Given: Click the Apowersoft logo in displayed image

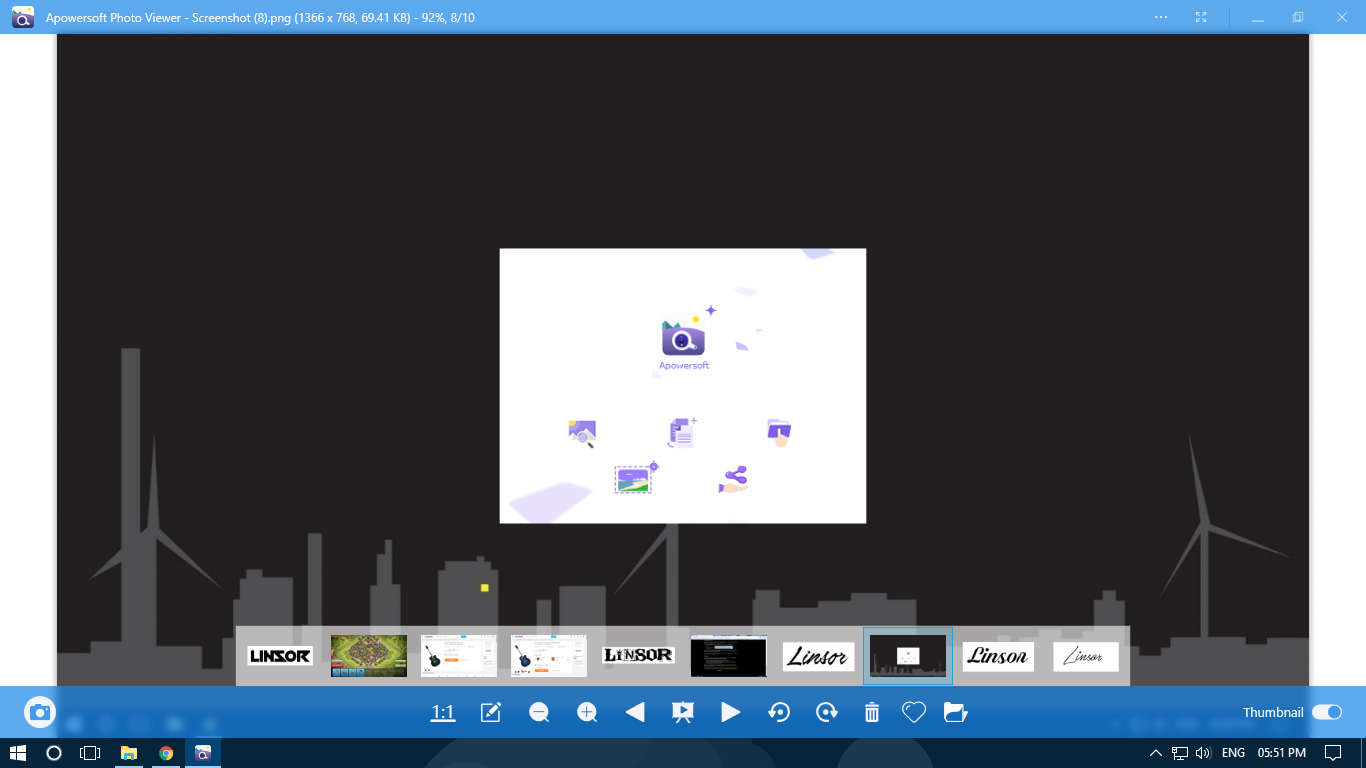Looking at the screenshot, I should (x=684, y=339).
